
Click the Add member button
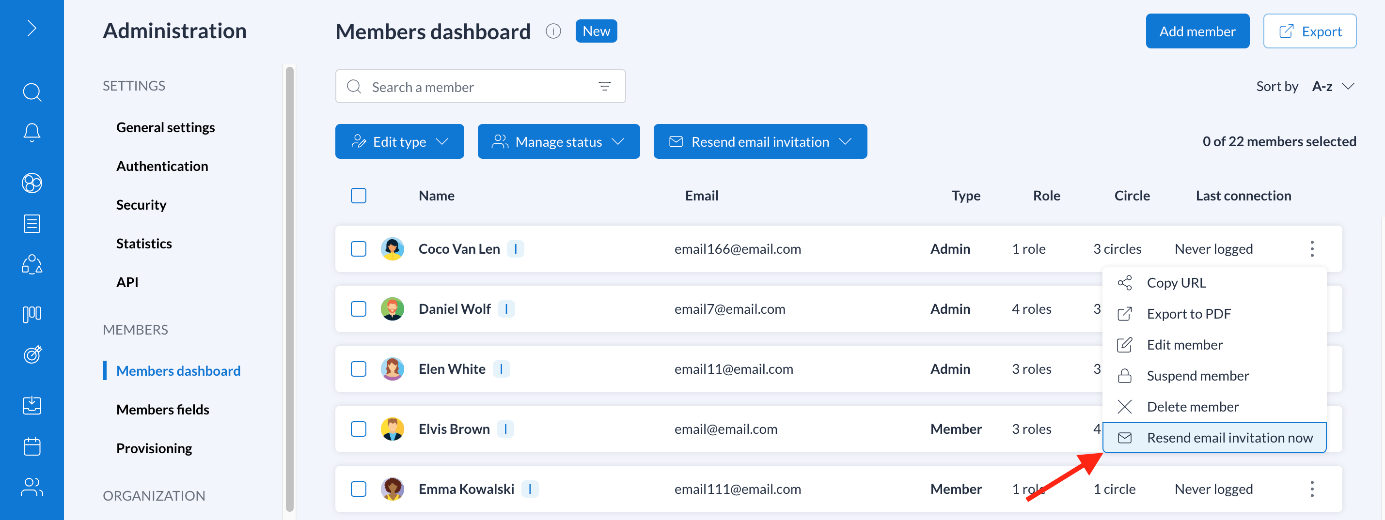click(x=1198, y=31)
